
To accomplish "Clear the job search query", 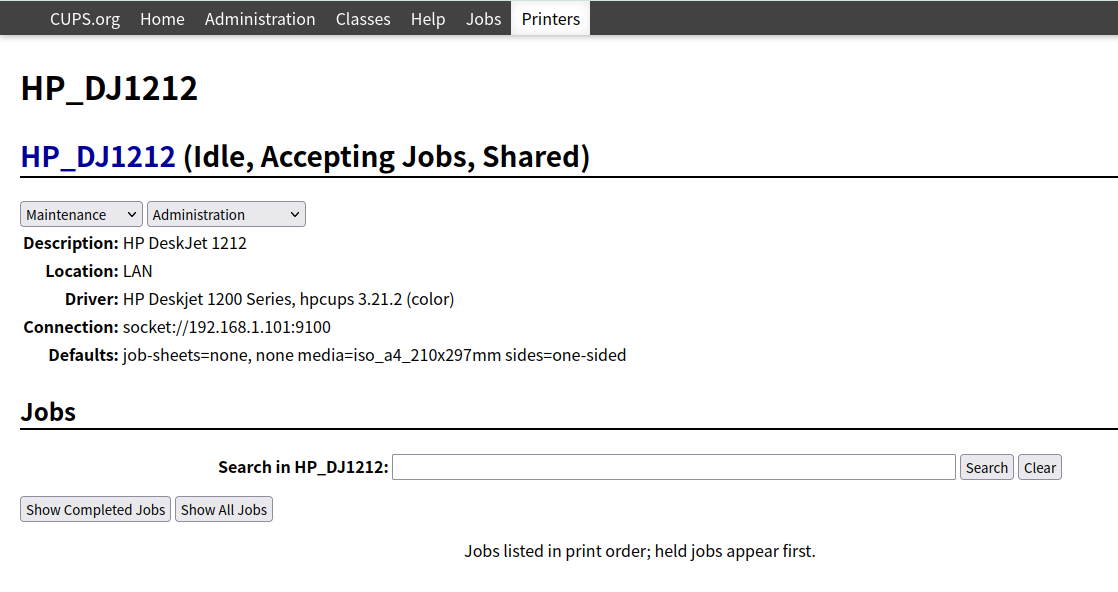I will coord(1039,467).
